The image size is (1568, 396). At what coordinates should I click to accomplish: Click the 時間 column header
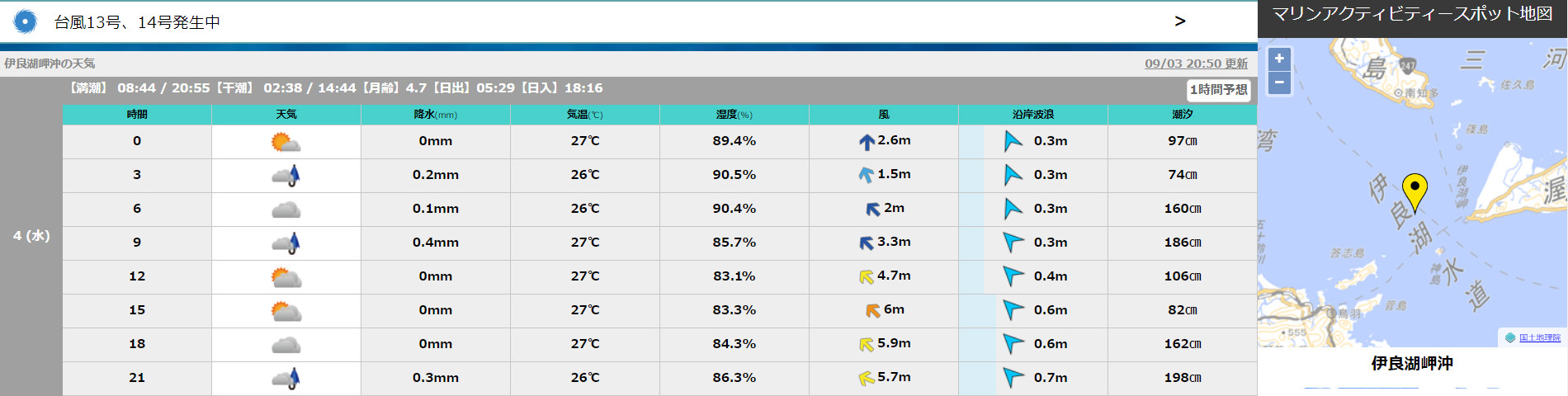click(137, 115)
